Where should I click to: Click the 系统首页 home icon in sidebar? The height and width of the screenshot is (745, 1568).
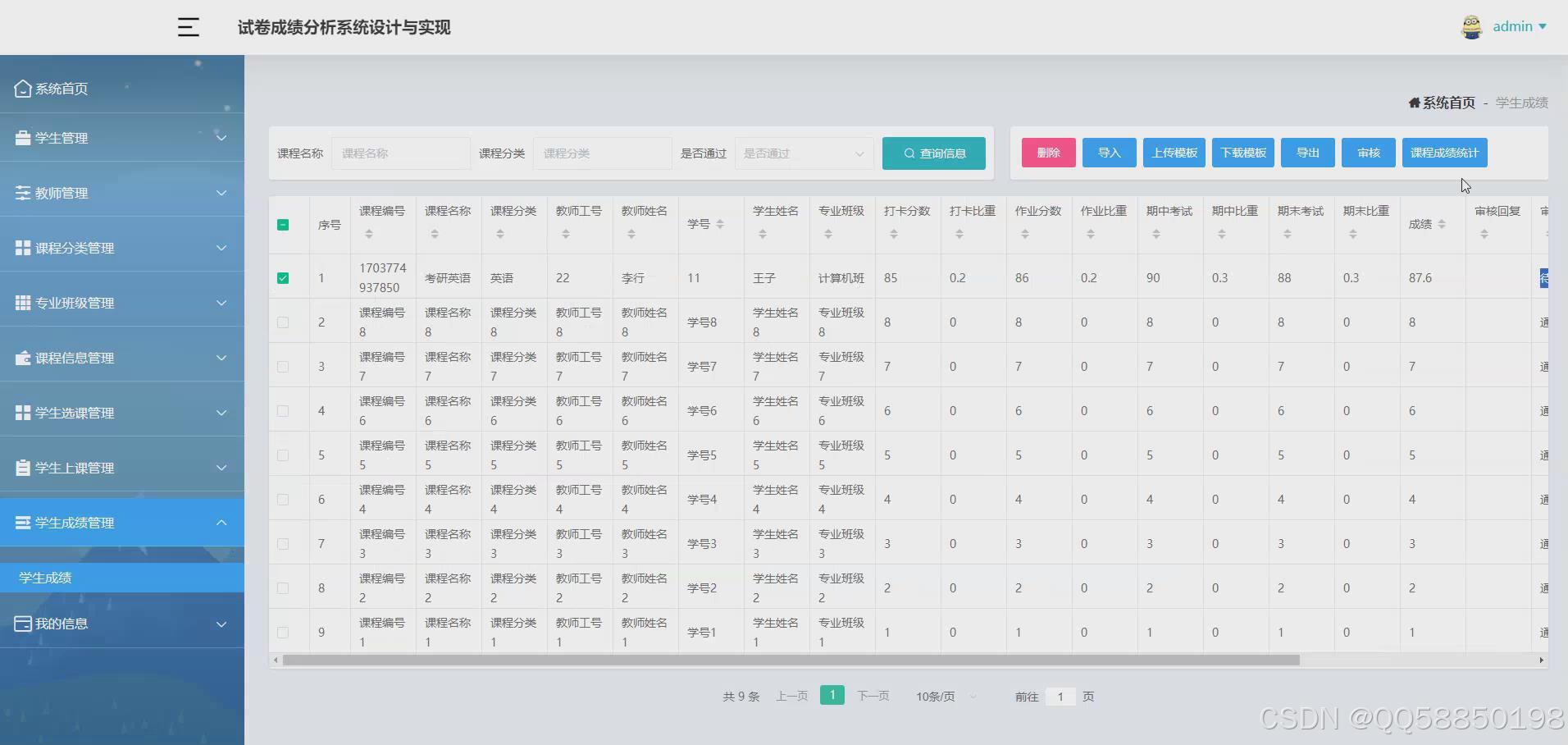point(23,89)
